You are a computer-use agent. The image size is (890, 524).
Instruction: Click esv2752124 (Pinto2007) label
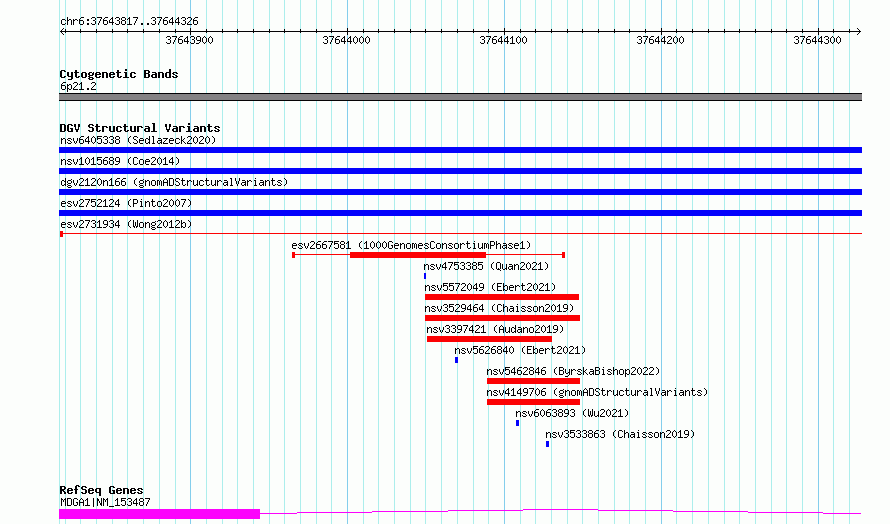pos(126,203)
